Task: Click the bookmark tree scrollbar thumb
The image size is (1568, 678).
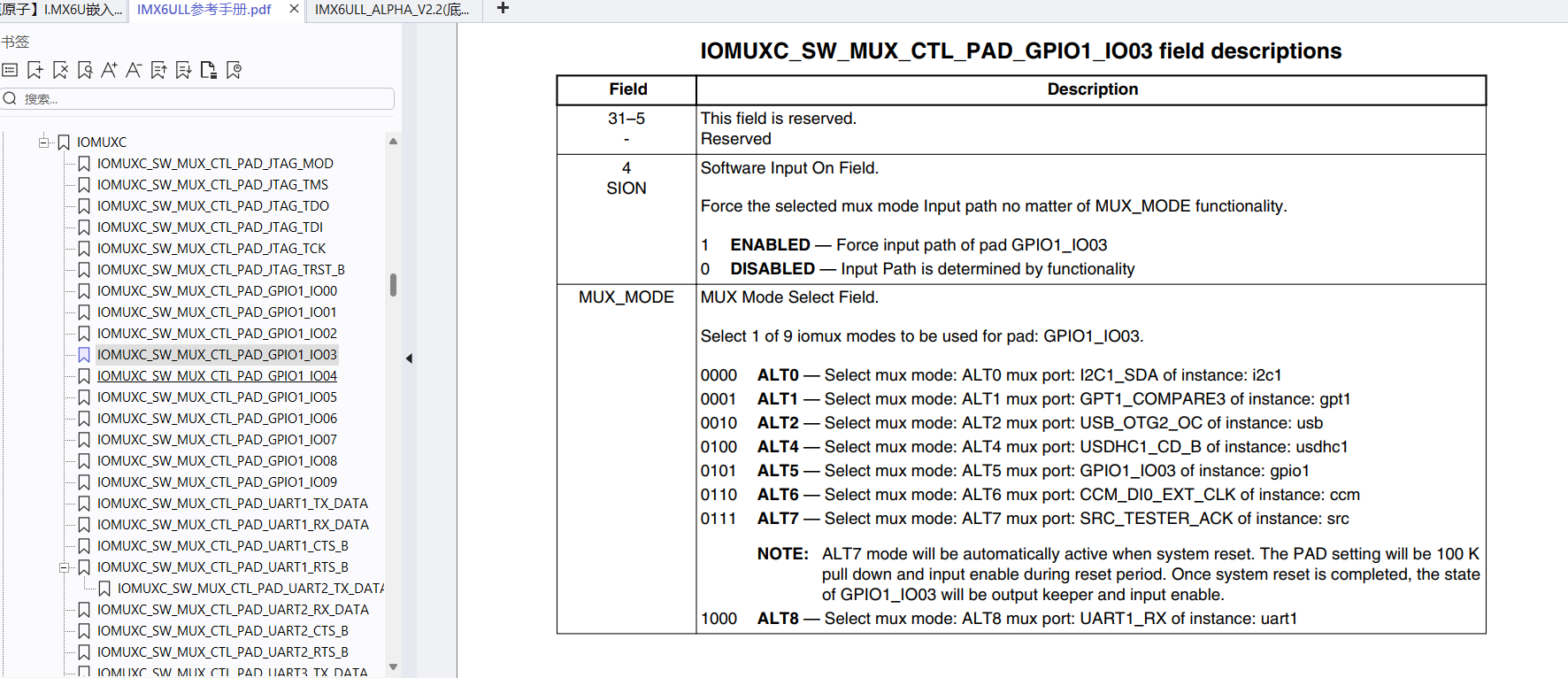Action: coord(393,284)
